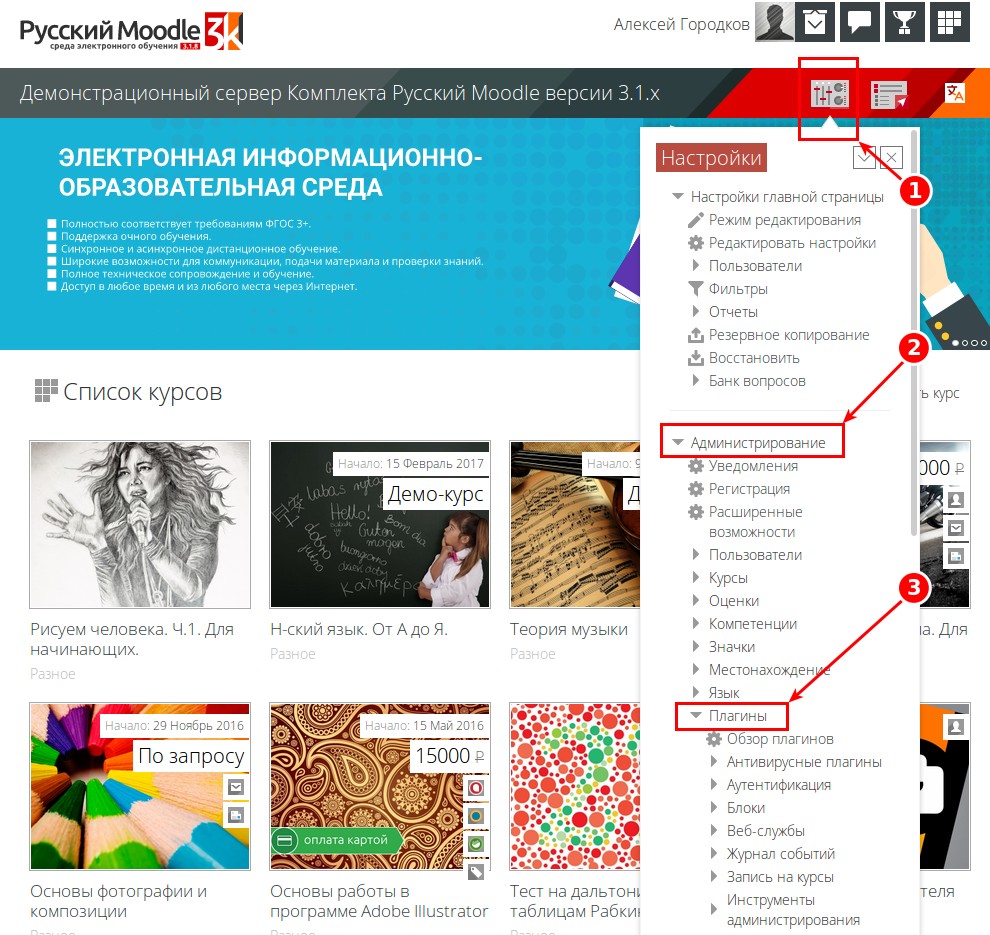Click the оплата картой green badge
The image size is (990, 935).
335,840
